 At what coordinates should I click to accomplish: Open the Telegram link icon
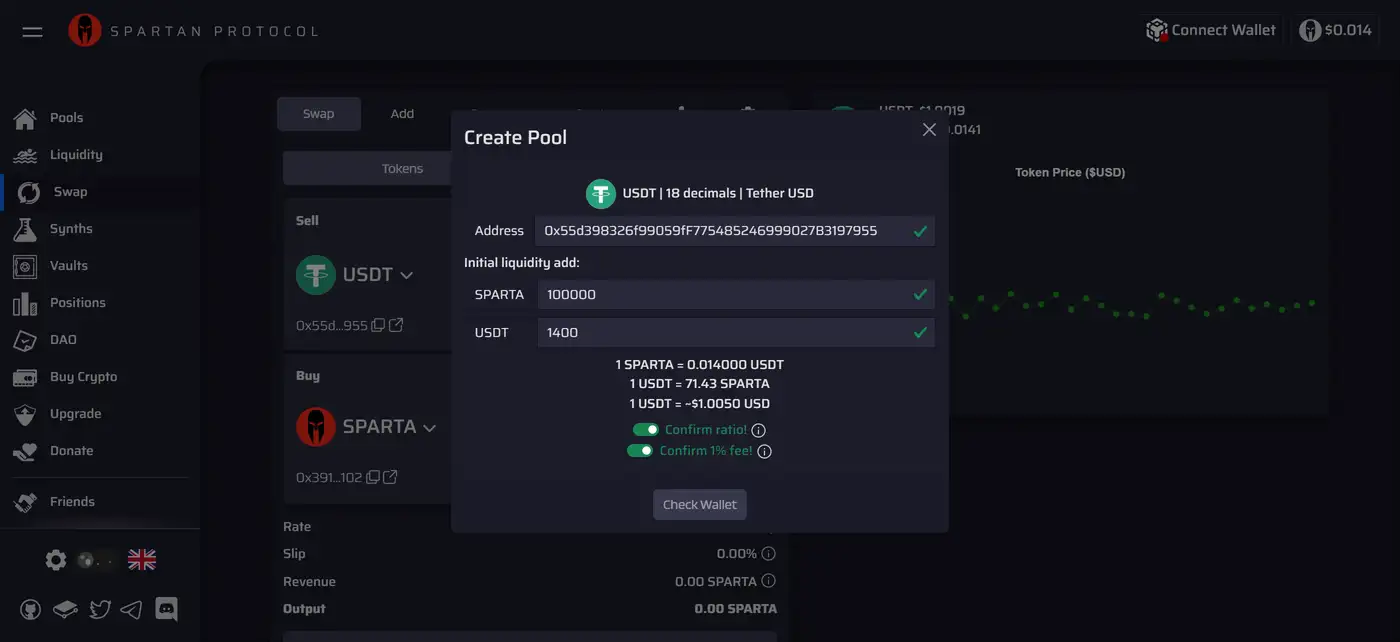(131, 608)
